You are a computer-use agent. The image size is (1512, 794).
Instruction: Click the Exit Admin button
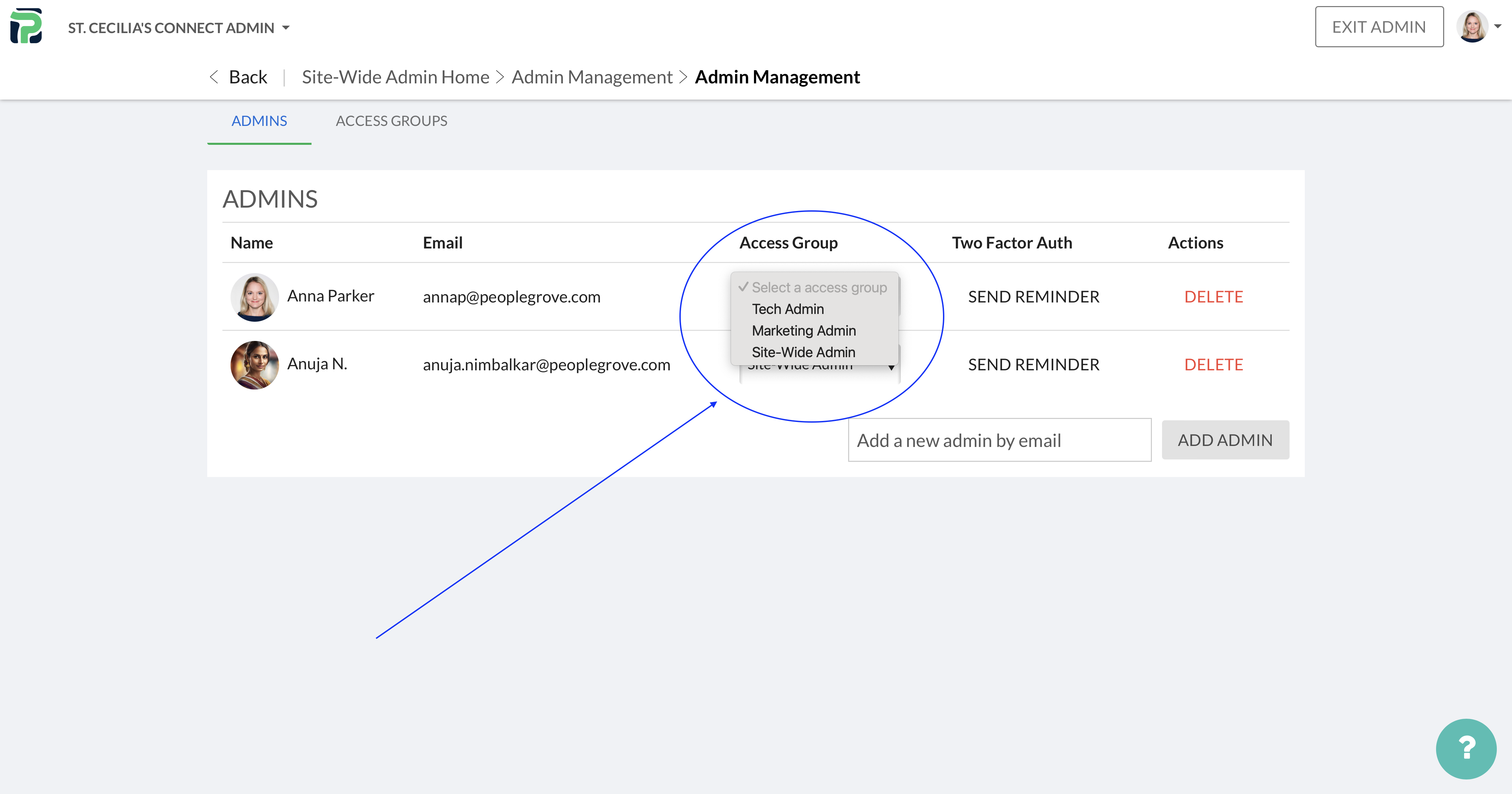click(x=1379, y=27)
